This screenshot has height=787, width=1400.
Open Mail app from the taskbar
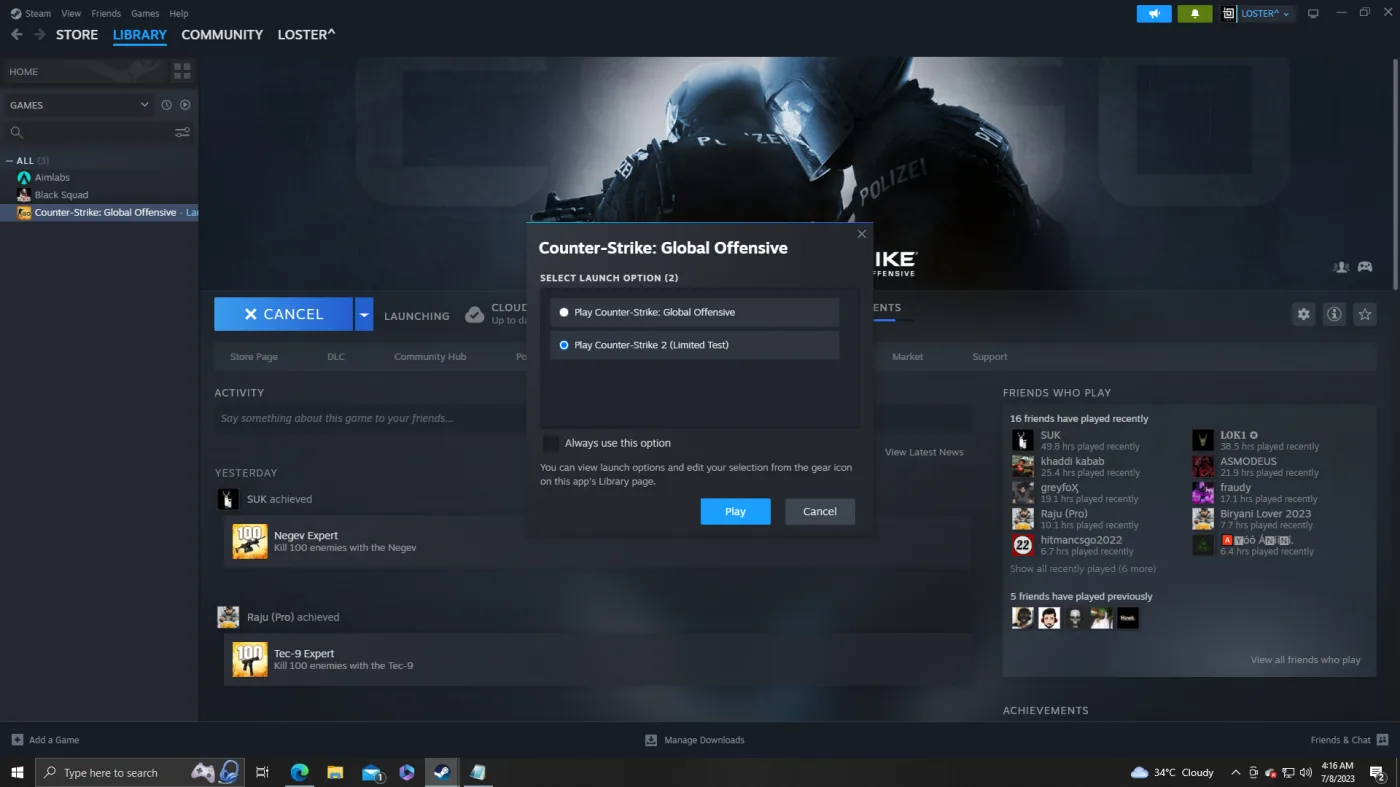click(x=372, y=772)
